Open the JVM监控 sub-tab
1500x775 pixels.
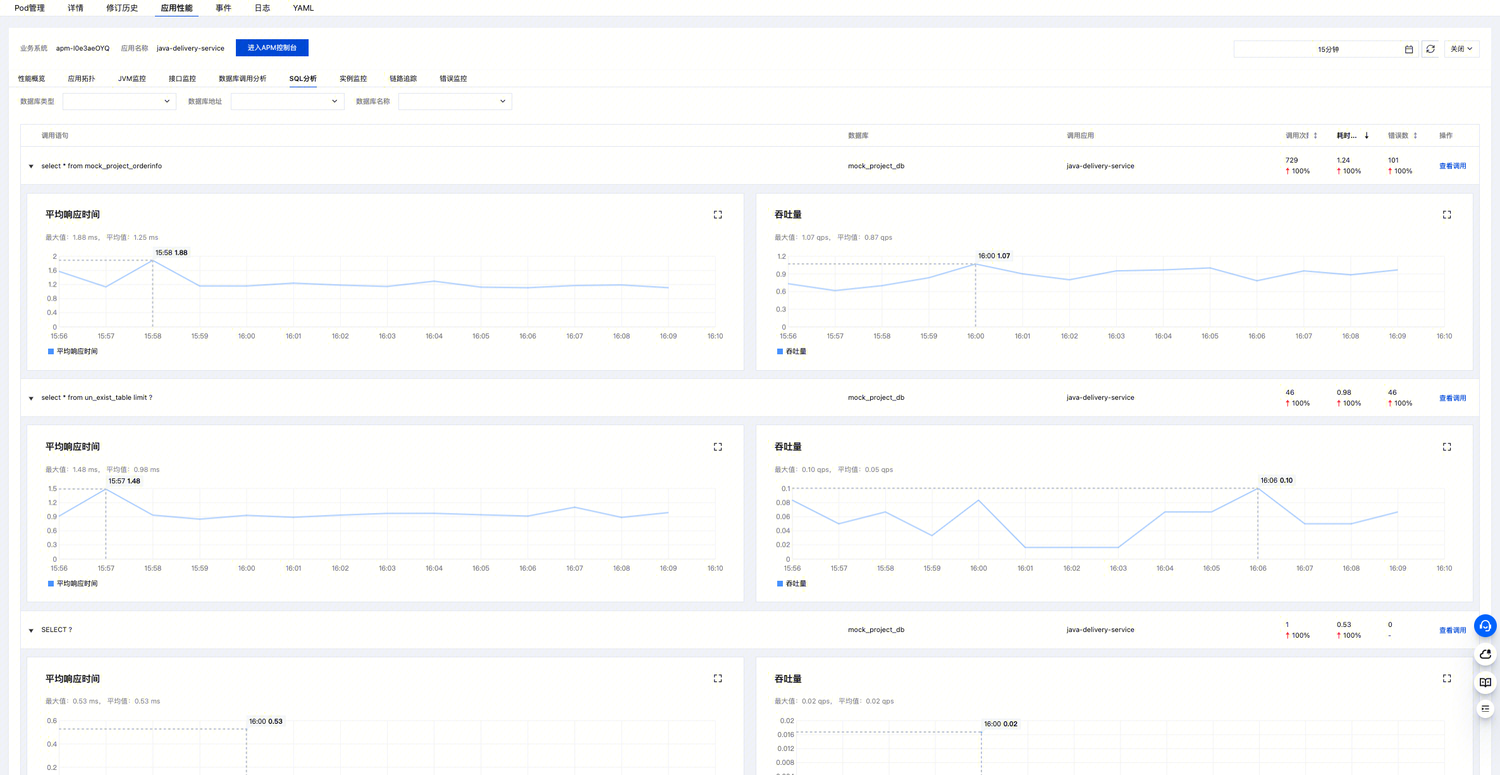click(x=132, y=79)
